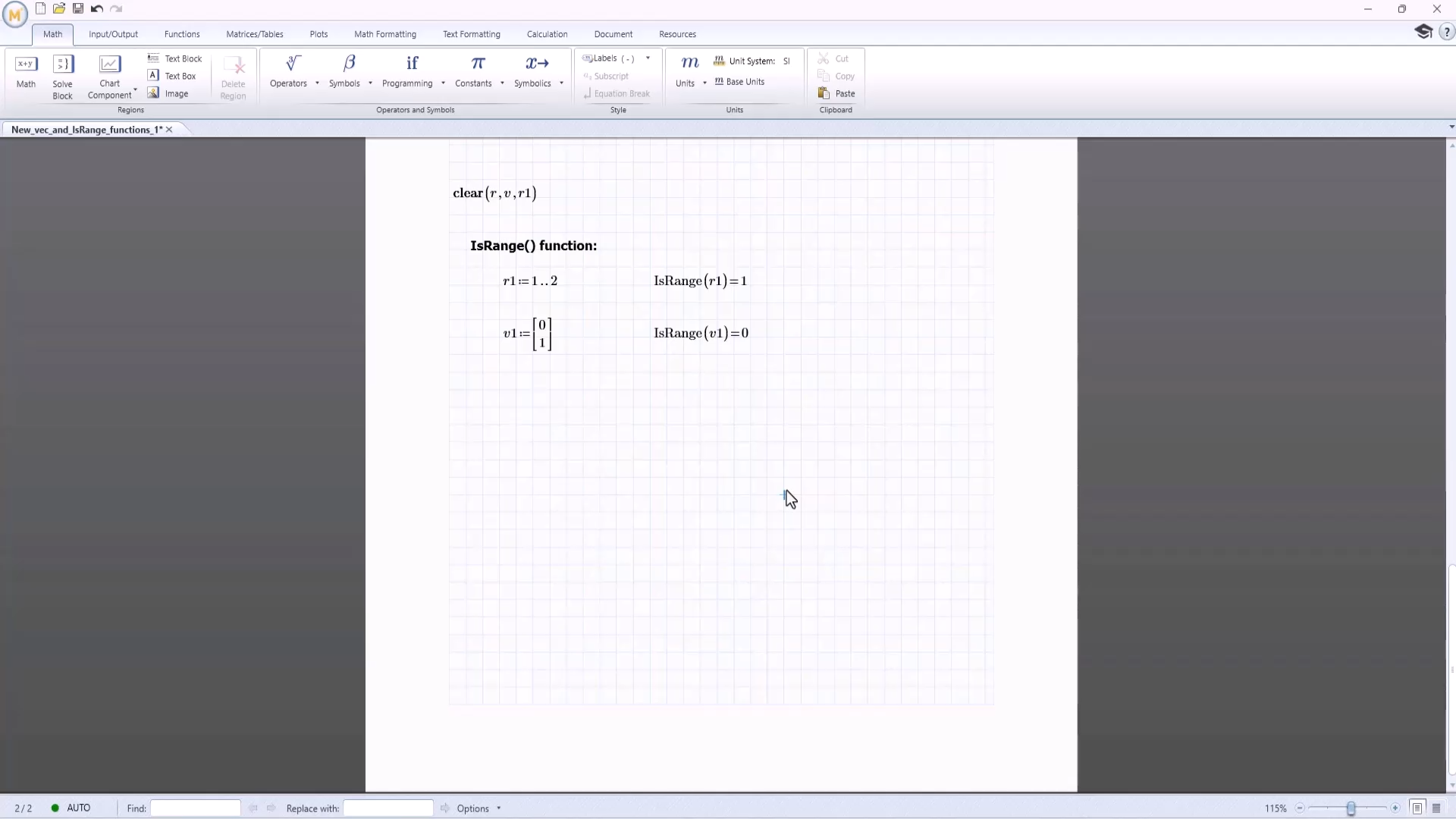Screen dimensions: 1456x819
Task: Expand the Find Options dropdown
Action: tap(498, 808)
